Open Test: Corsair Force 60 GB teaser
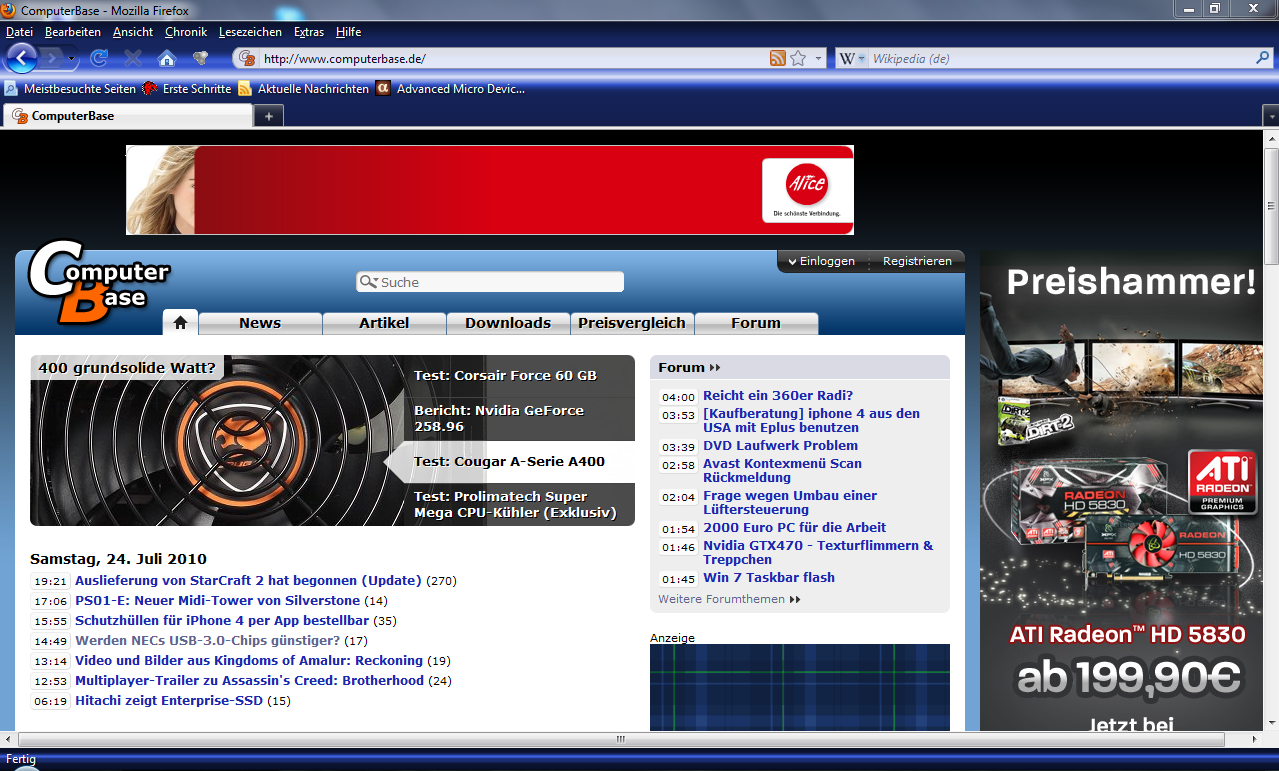The image size is (1279, 771). 505,376
